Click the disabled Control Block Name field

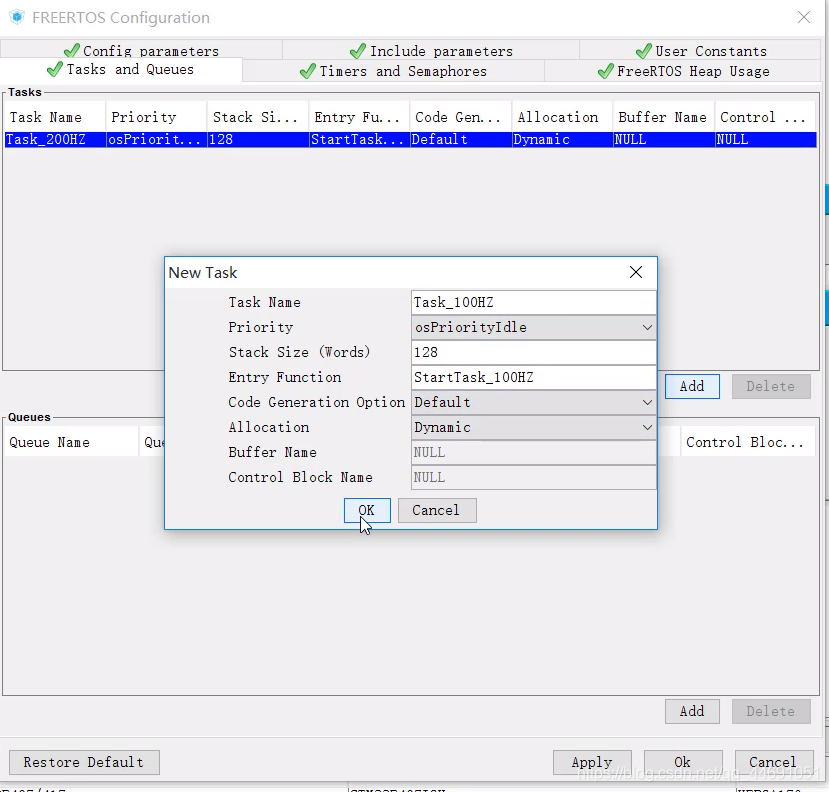click(x=533, y=477)
